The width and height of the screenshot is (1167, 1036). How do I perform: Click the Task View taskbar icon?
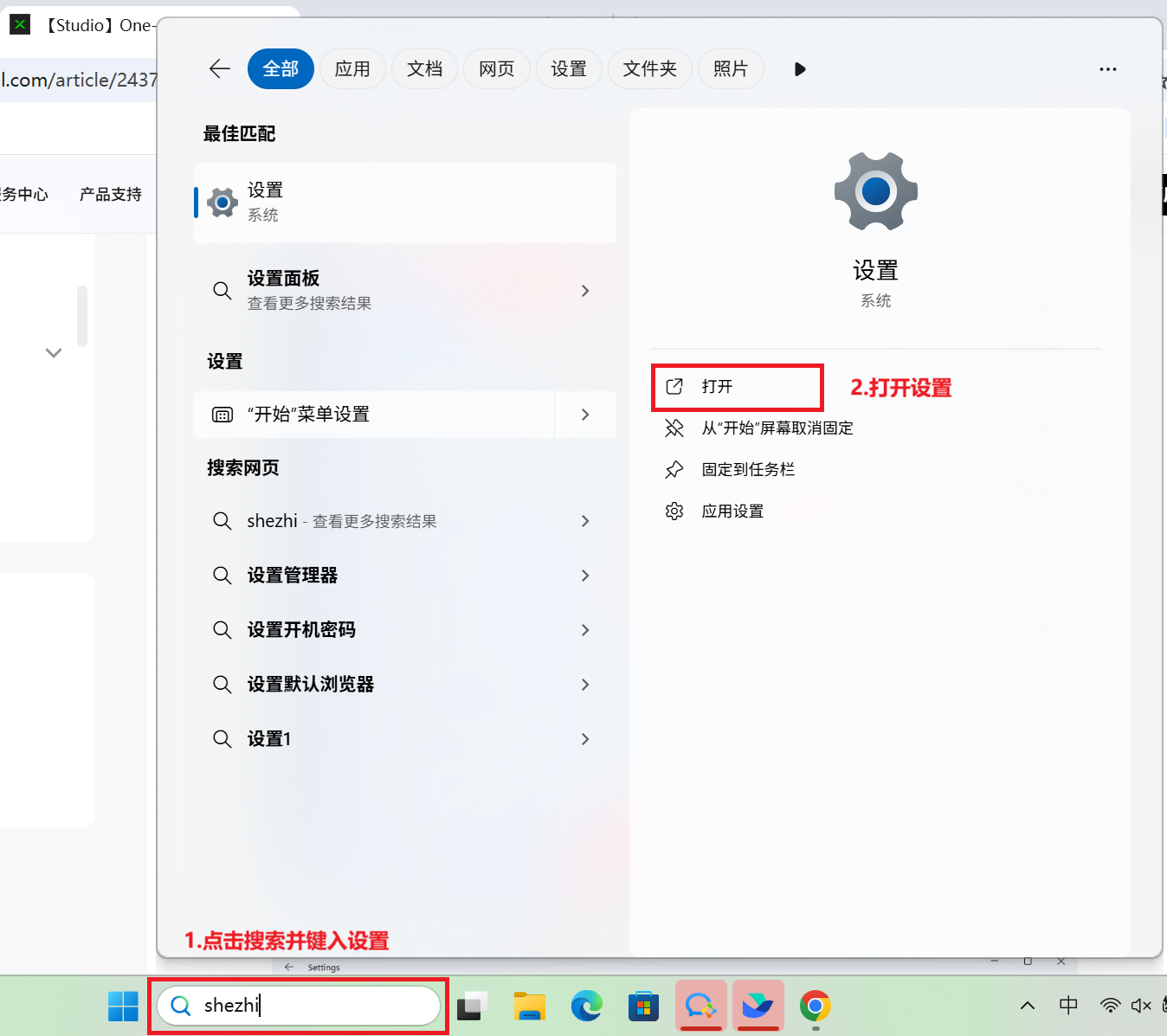pos(472,1006)
